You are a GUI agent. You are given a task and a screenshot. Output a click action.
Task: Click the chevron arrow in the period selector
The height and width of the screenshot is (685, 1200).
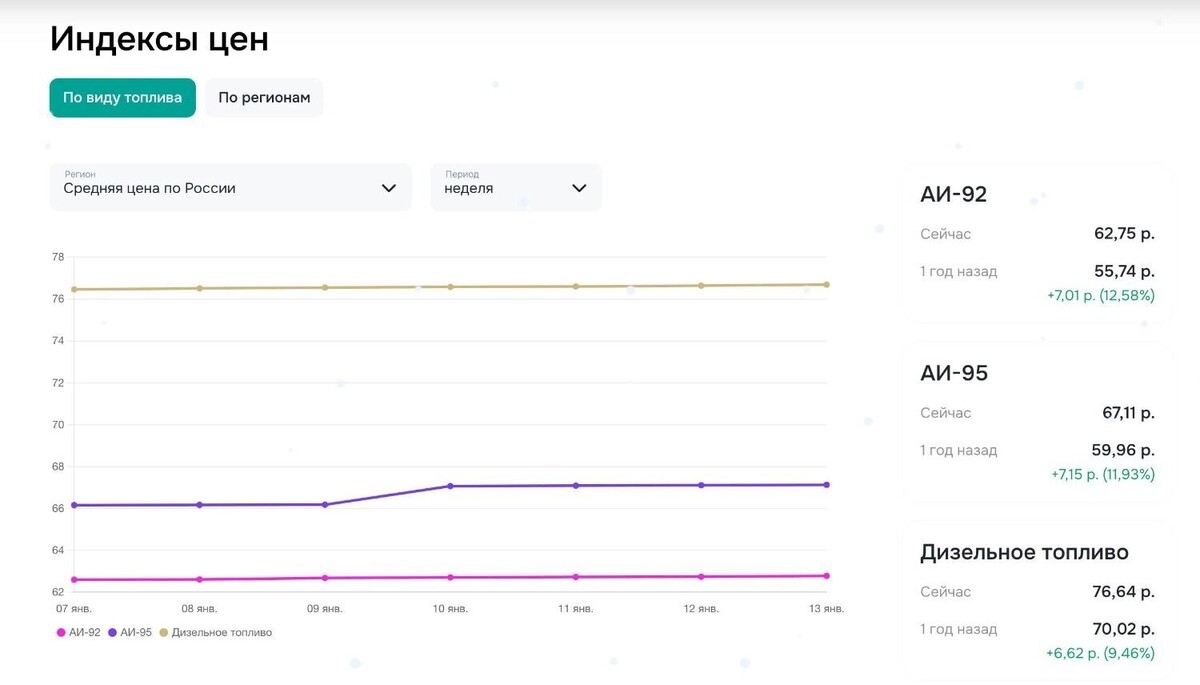click(x=578, y=188)
